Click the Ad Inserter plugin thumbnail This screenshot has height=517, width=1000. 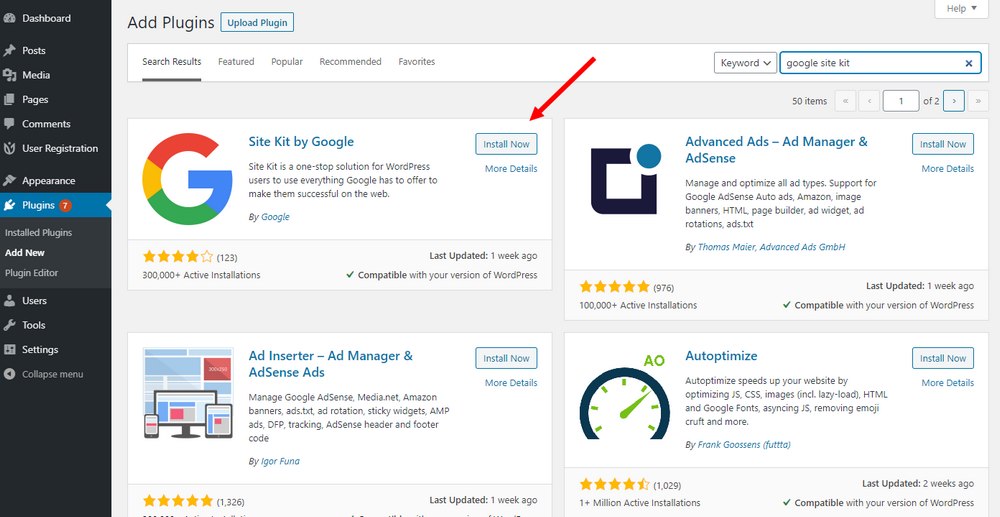click(x=188, y=393)
